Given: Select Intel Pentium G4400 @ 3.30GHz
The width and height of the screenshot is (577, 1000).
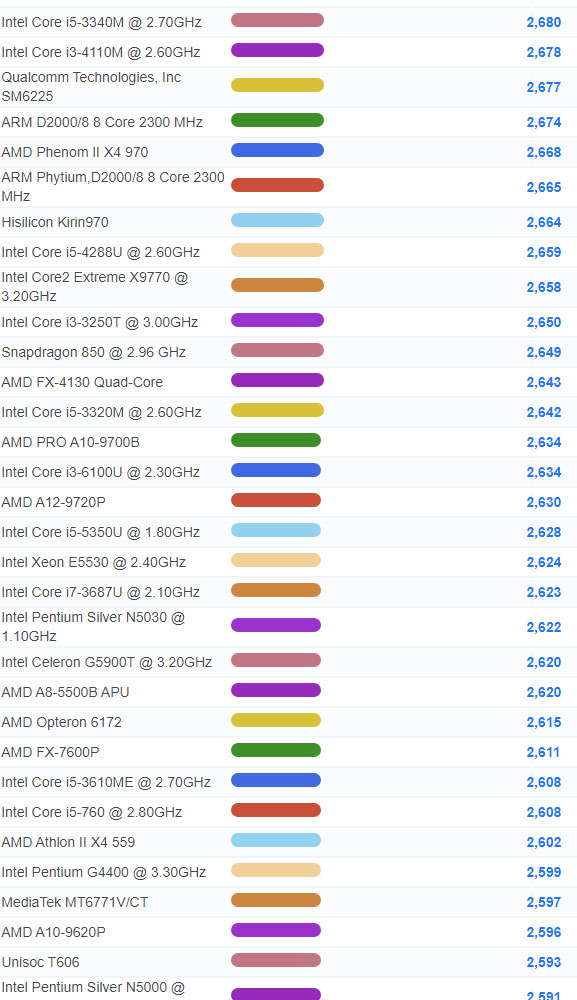Looking at the screenshot, I should [104, 872].
